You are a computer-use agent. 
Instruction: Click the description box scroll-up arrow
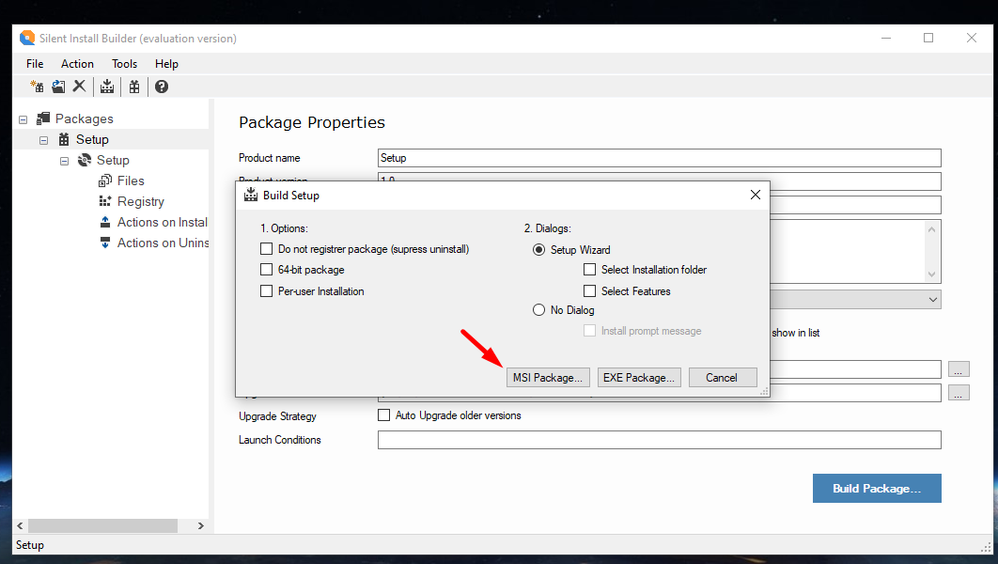tap(932, 229)
